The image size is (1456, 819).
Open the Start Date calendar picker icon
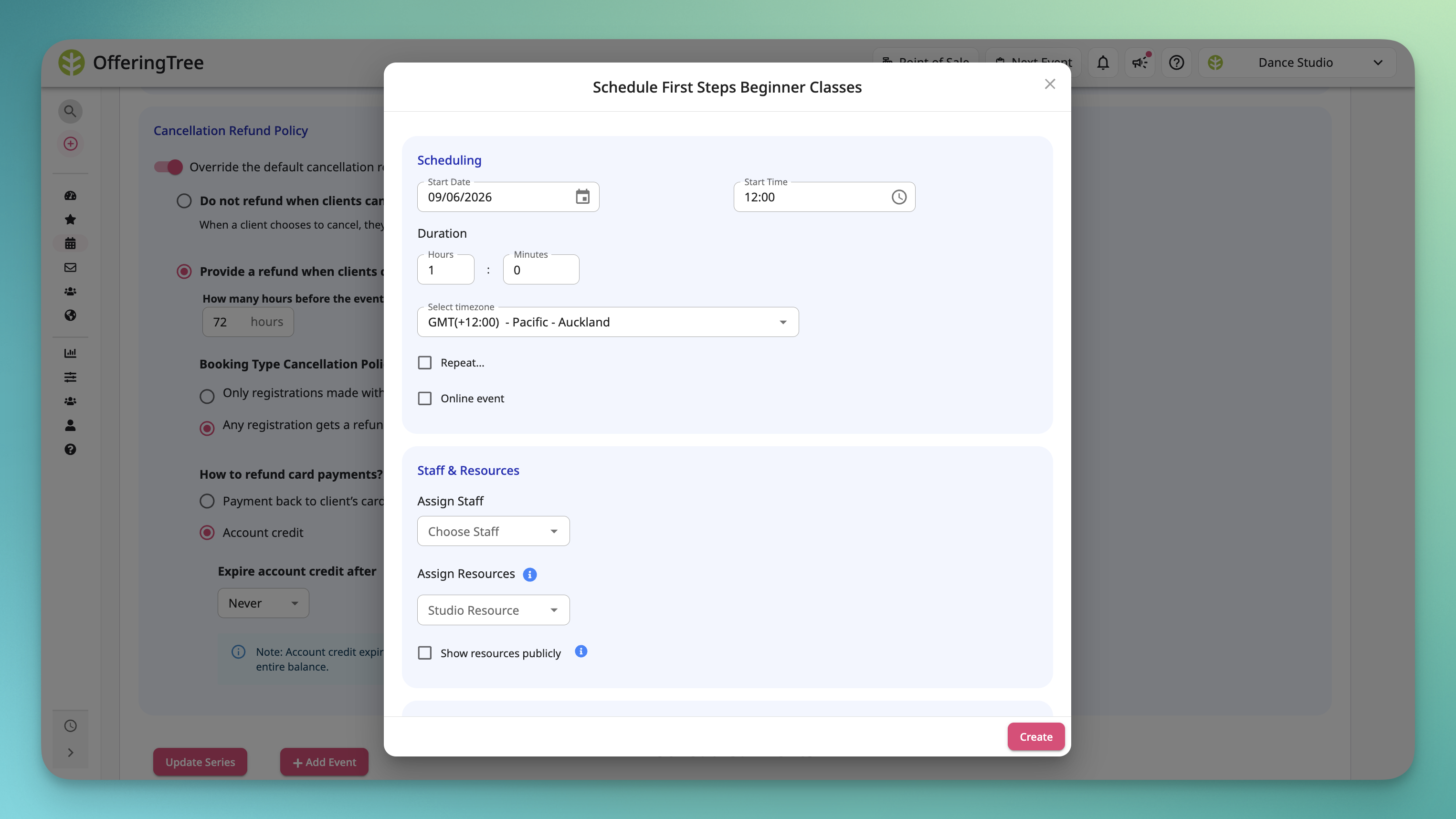[582, 197]
